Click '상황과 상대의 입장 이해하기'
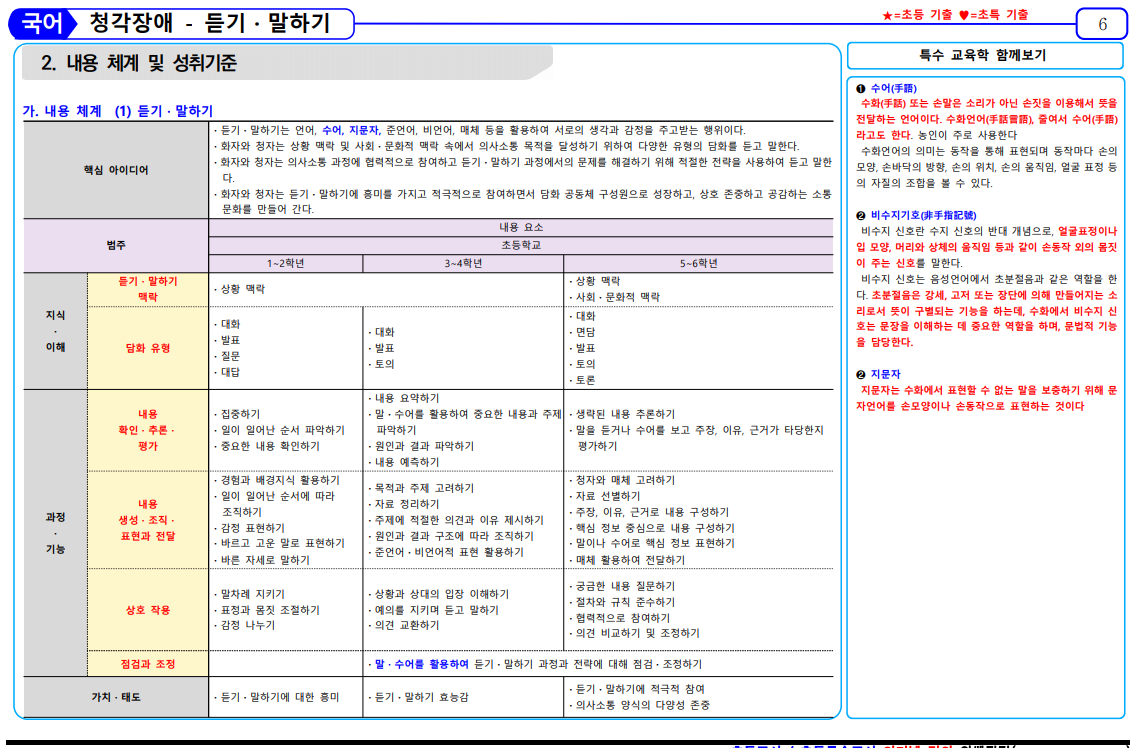This screenshot has height=748, width=1135. point(442,594)
